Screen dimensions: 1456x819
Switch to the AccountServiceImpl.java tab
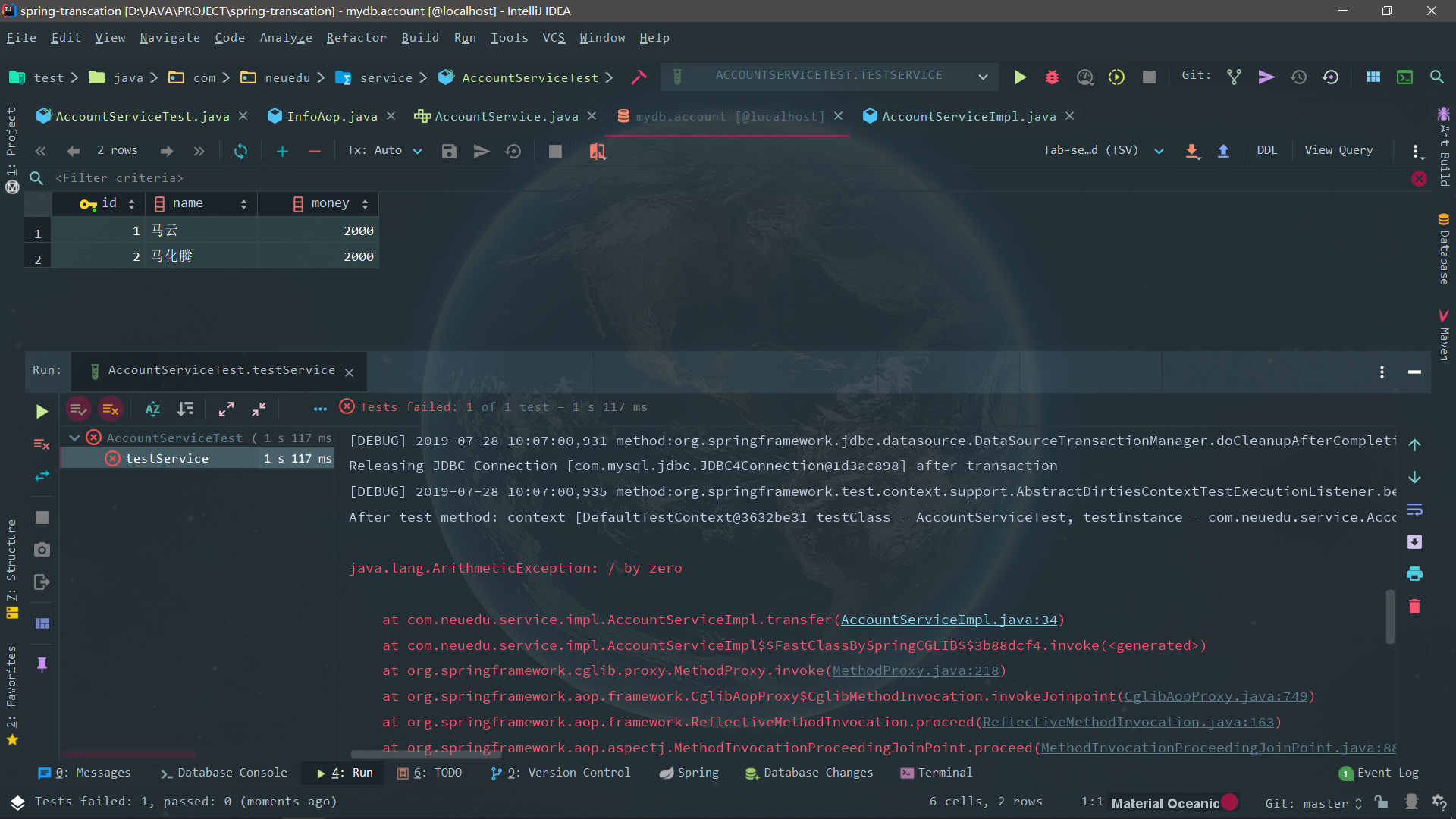point(968,116)
